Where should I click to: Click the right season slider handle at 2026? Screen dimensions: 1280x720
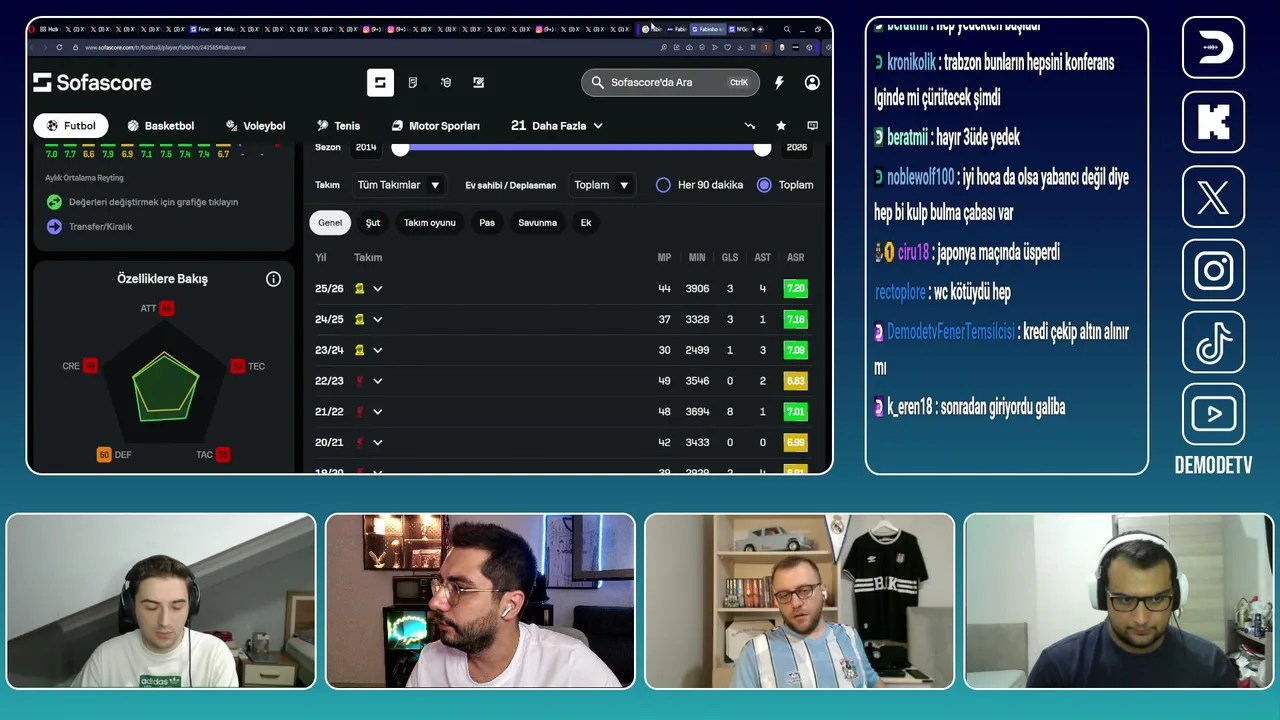(x=763, y=148)
